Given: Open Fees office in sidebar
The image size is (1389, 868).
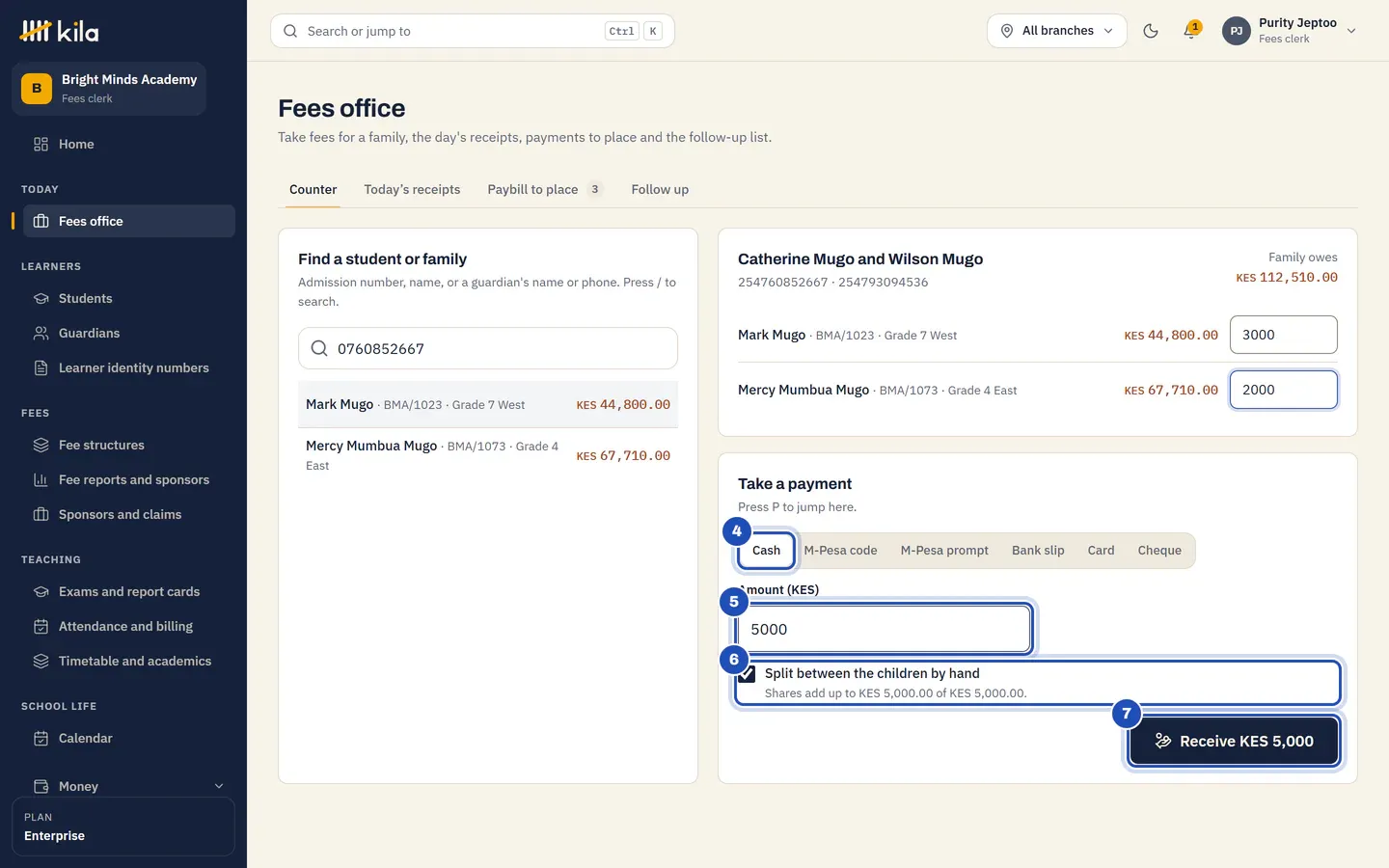Looking at the screenshot, I should pyautogui.click(x=129, y=221).
